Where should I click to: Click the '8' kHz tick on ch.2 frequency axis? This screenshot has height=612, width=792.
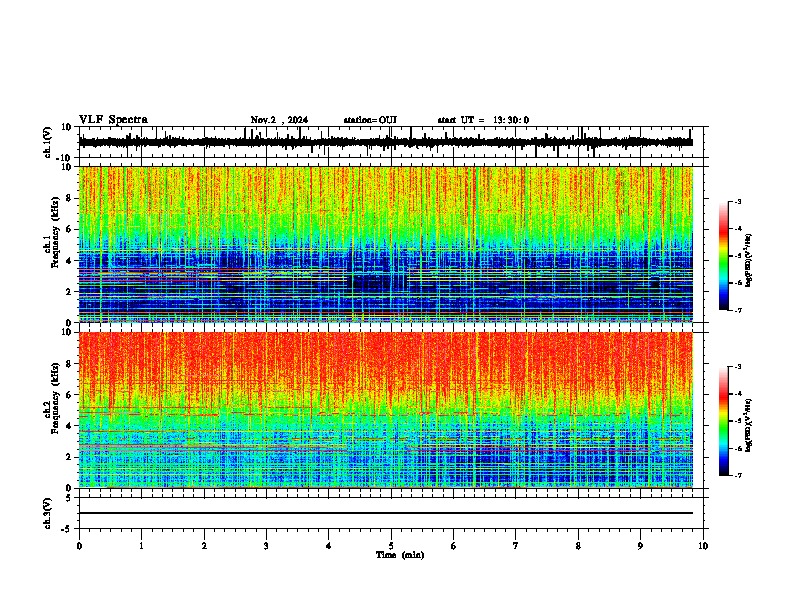pos(69,364)
